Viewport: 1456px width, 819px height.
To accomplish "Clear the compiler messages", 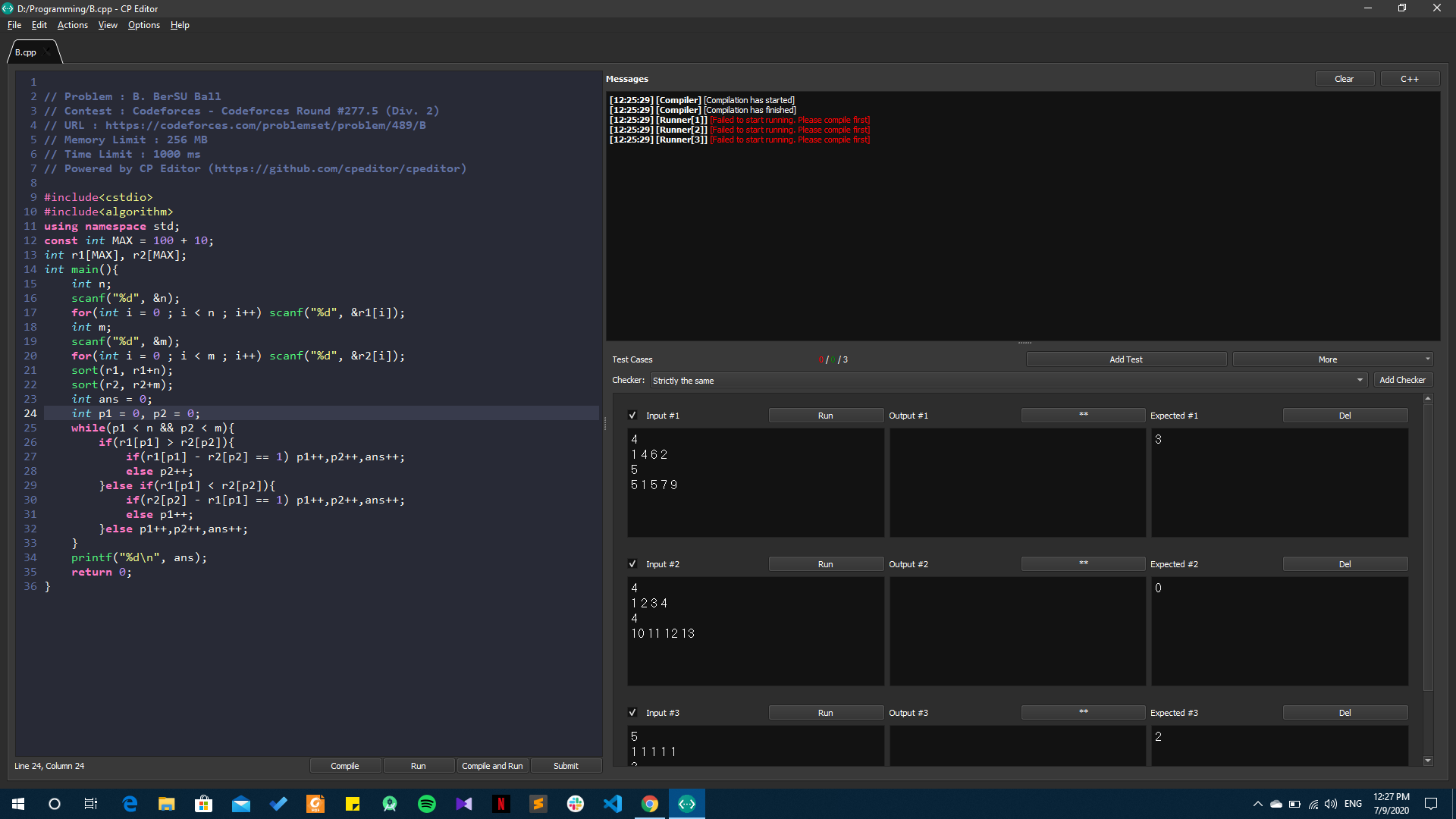I will (1344, 78).
